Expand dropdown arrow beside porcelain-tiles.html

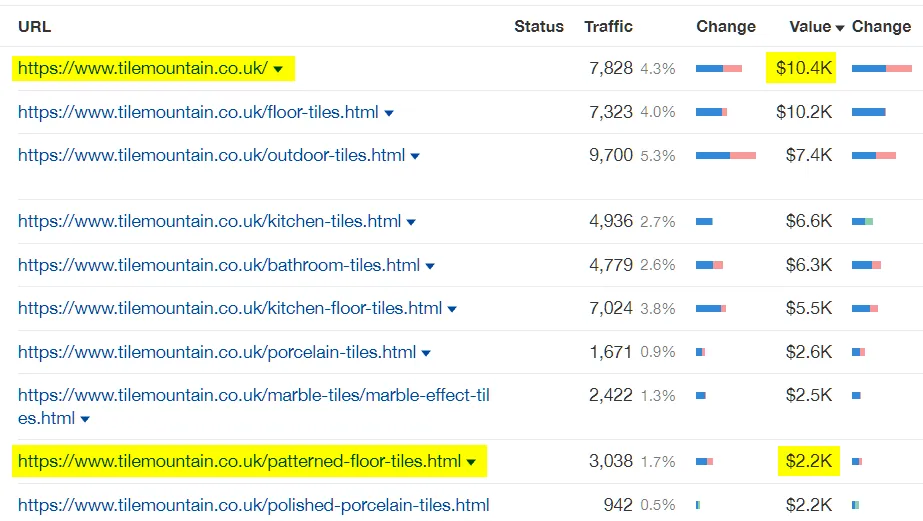coord(426,353)
